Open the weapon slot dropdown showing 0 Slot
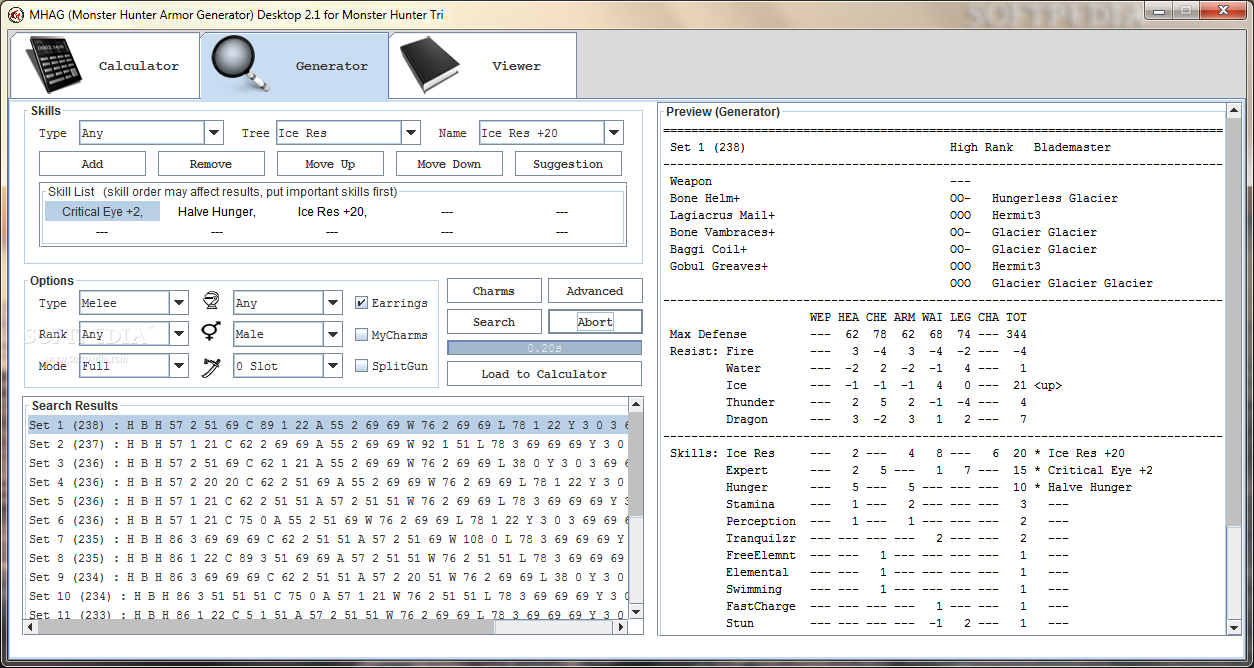Screen dimensions: 1254x668 288,366
